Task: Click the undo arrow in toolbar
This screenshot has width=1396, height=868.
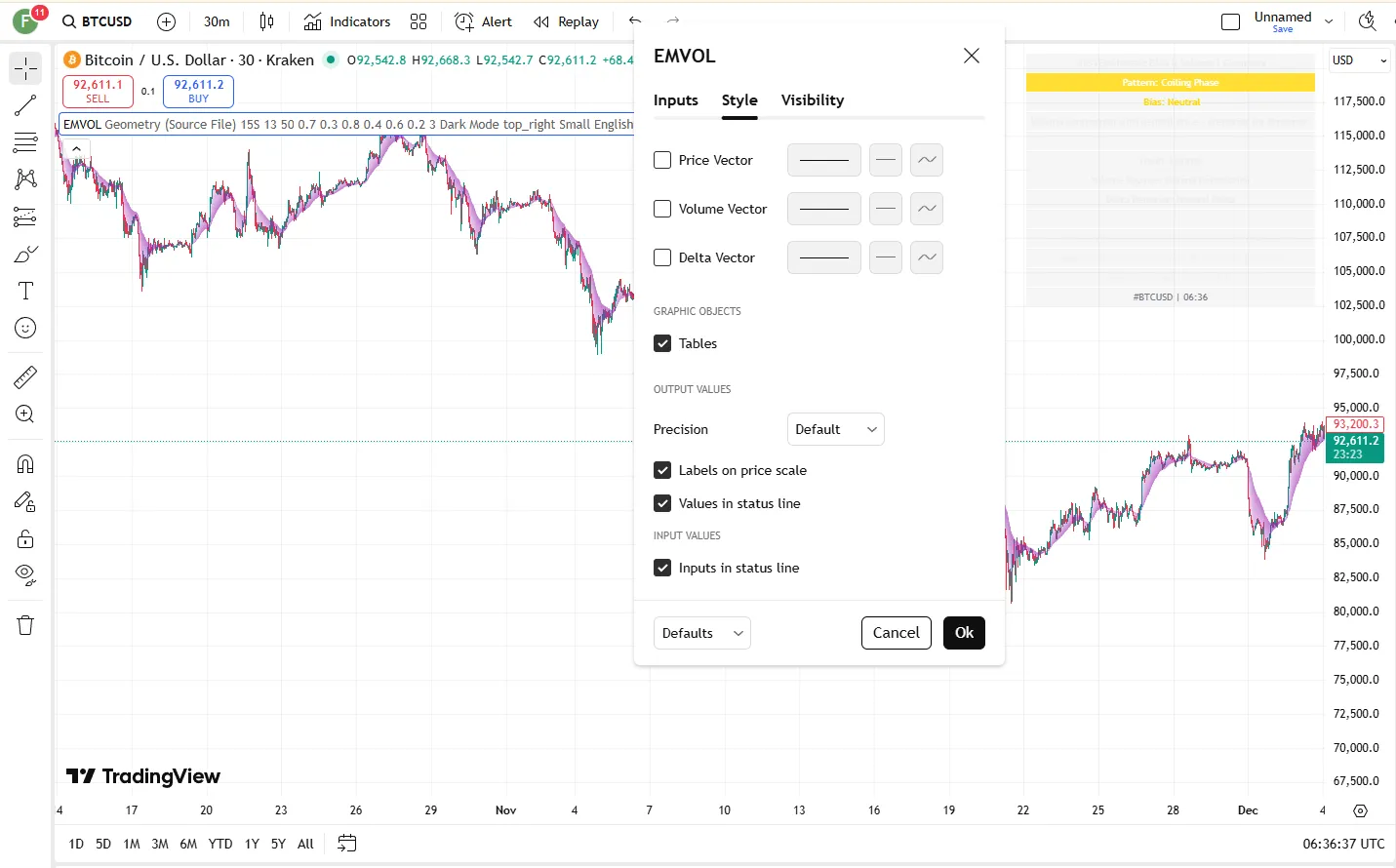Action: 635,20
